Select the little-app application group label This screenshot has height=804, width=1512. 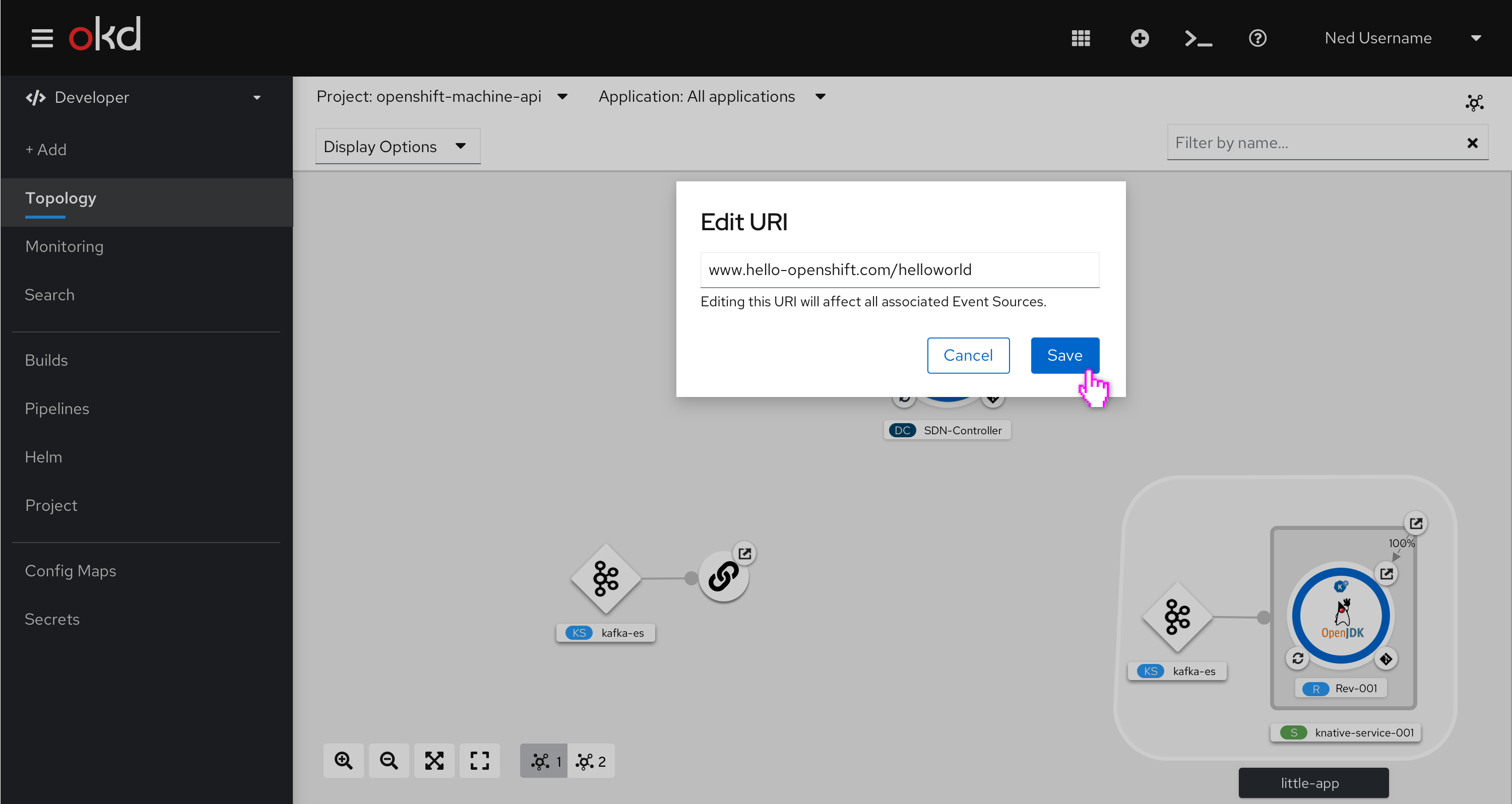coord(1313,783)
